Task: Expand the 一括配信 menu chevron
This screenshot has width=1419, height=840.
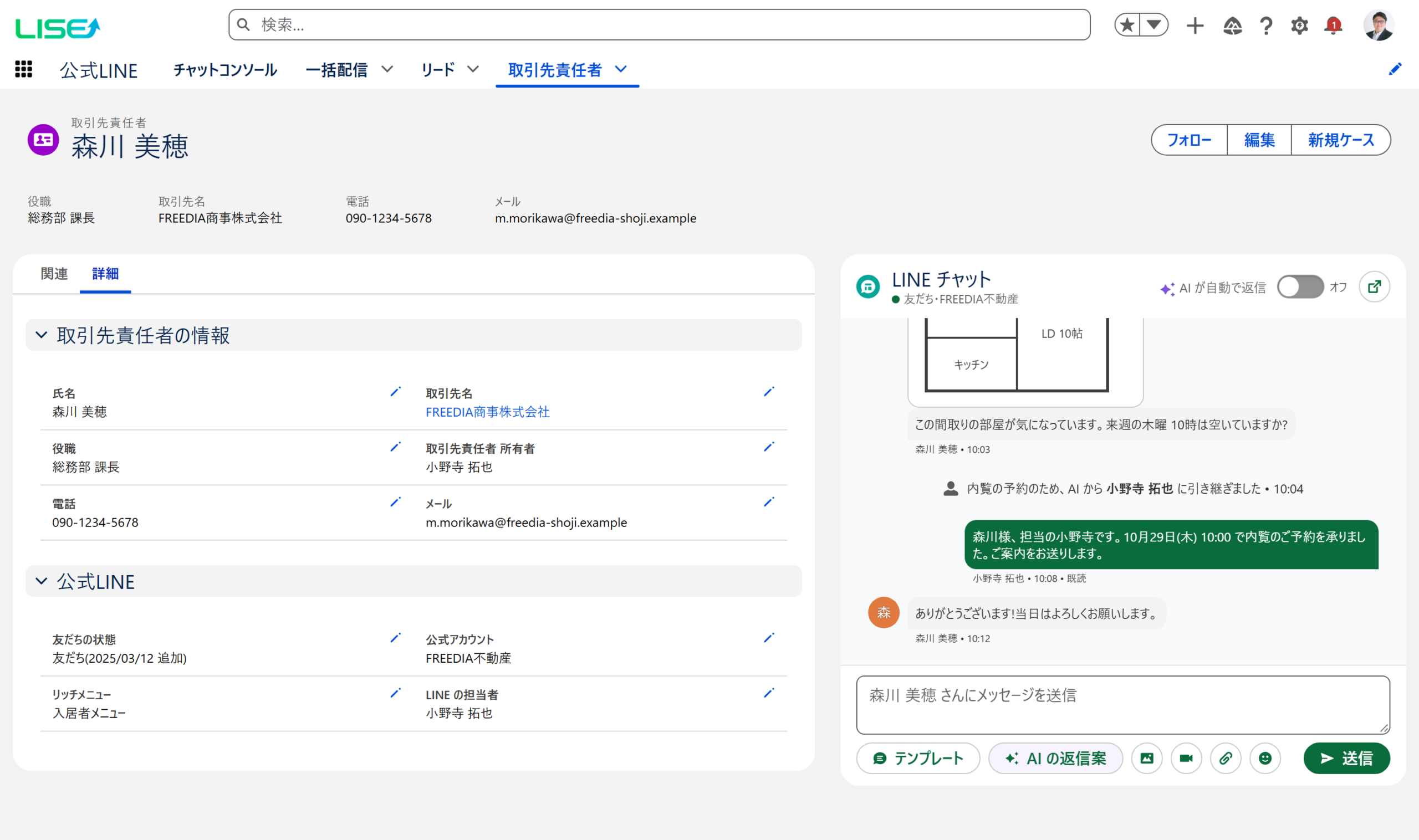Action: 387,69
